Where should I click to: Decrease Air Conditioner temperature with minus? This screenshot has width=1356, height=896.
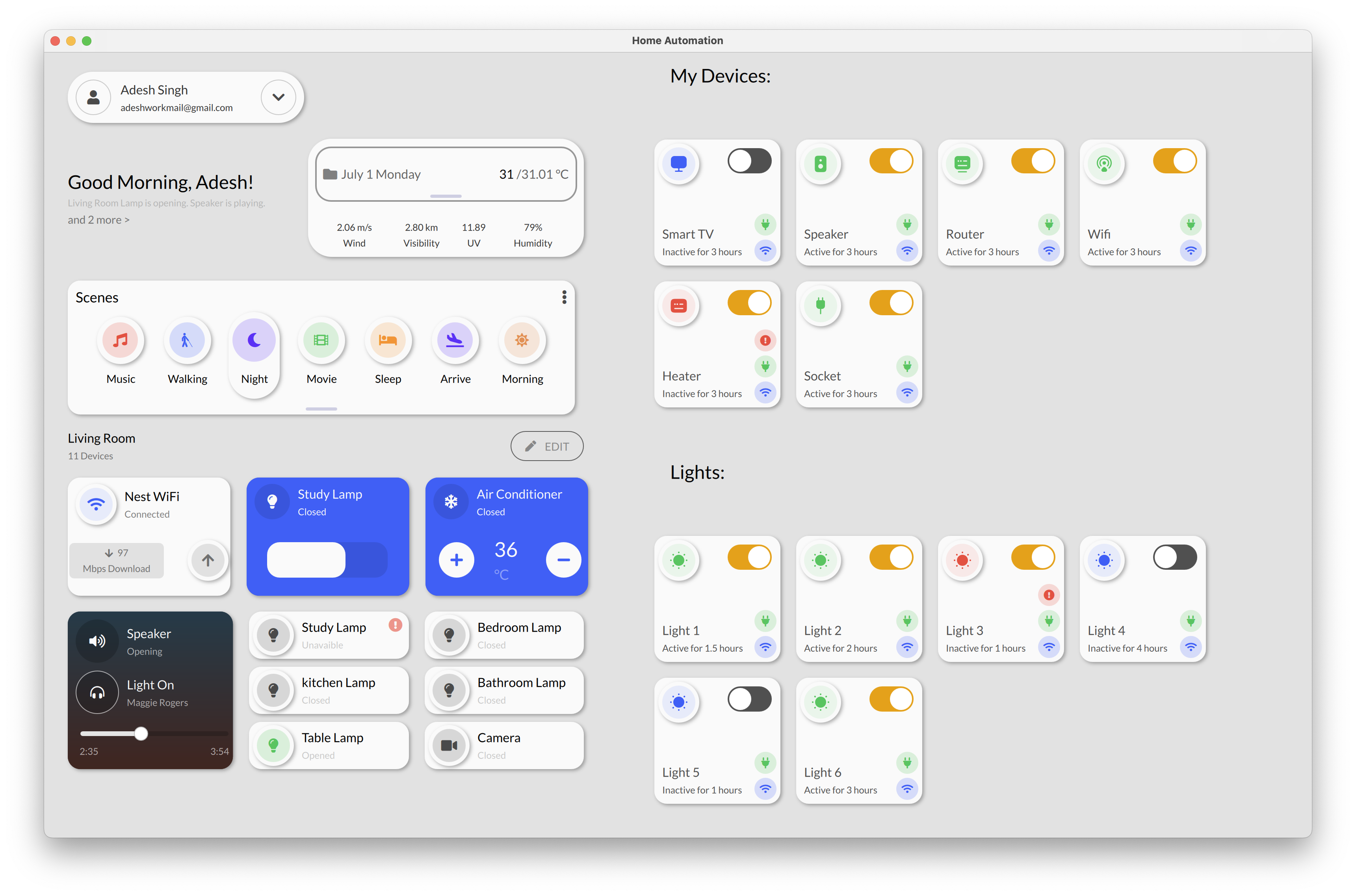point(563,560)
